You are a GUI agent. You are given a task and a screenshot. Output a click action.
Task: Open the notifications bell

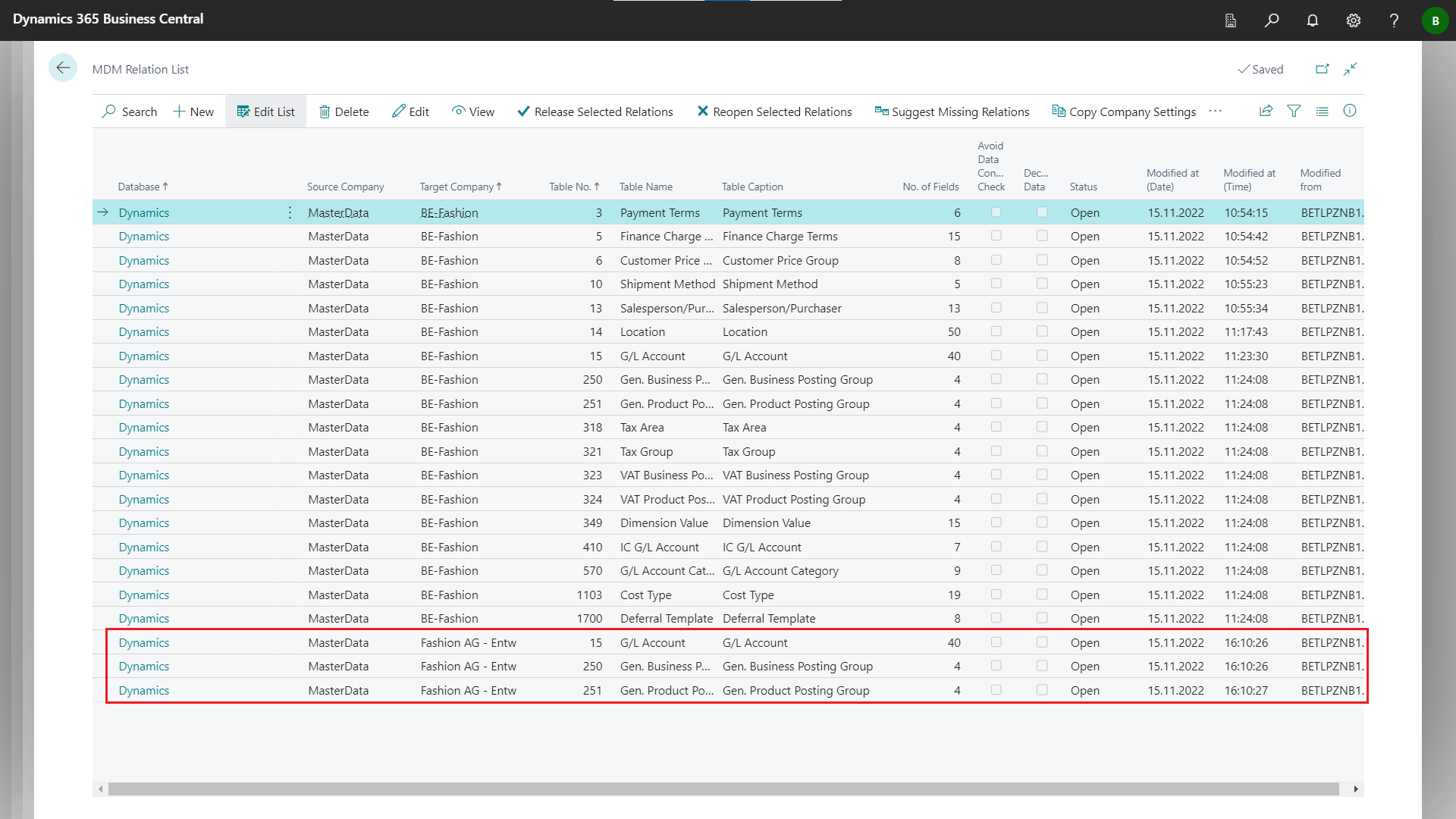coord(1313,20)
